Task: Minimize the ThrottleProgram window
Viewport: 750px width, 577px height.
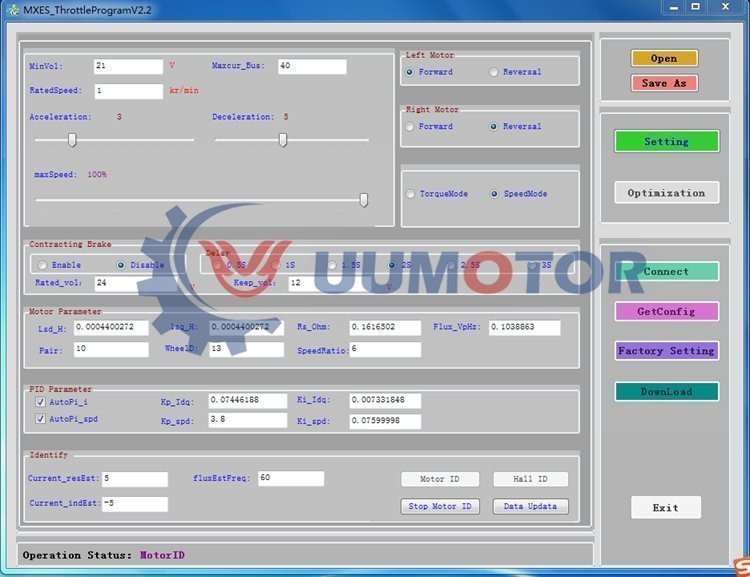Action: click(673, 7)
